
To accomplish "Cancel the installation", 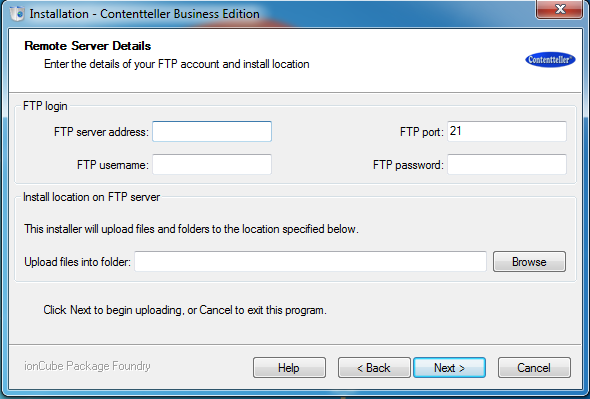I will (x=534, y=367).
